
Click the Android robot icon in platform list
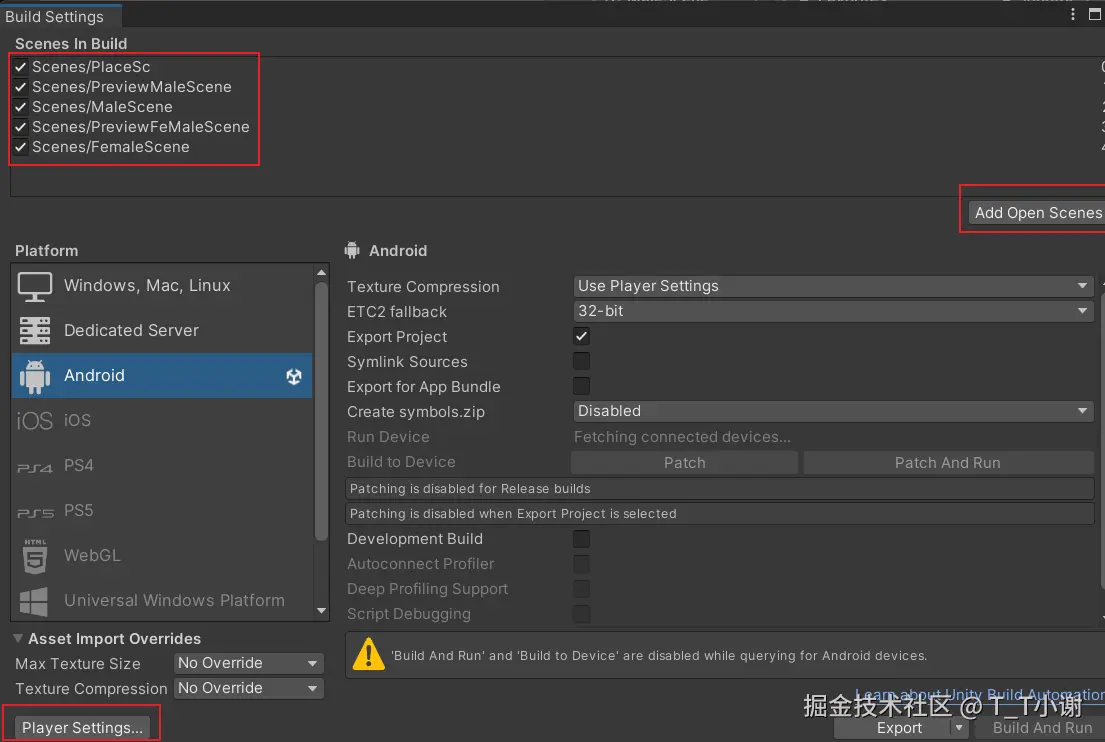coord(35,376)
